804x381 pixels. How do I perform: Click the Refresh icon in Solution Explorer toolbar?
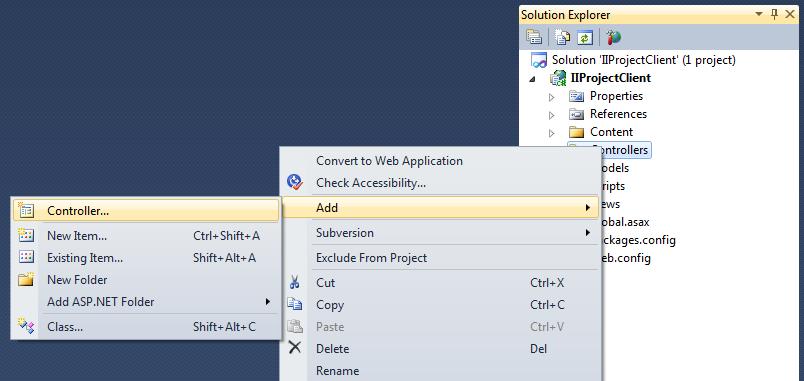click(585, 37)
